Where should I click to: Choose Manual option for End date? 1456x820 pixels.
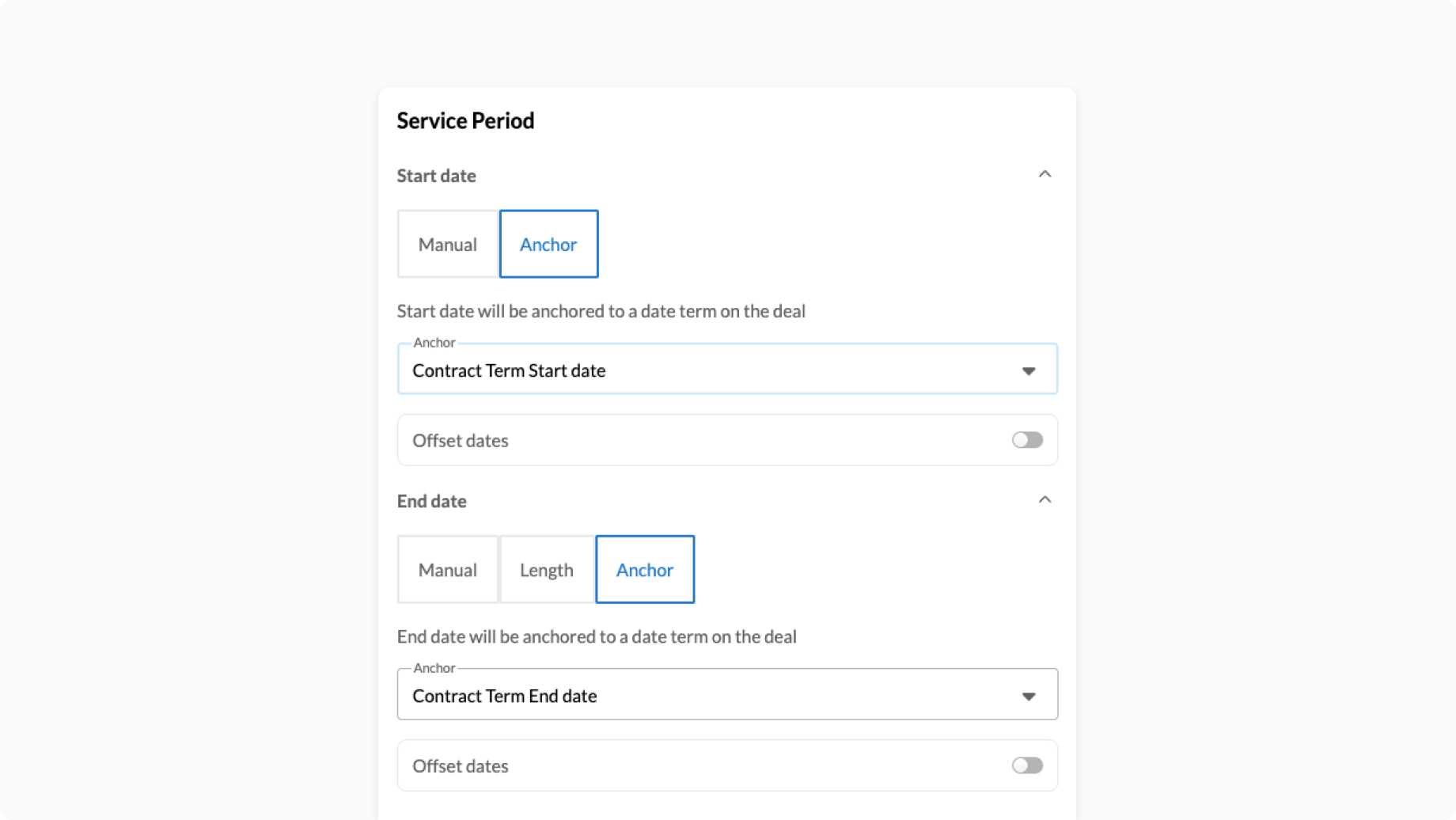point(447,570)
